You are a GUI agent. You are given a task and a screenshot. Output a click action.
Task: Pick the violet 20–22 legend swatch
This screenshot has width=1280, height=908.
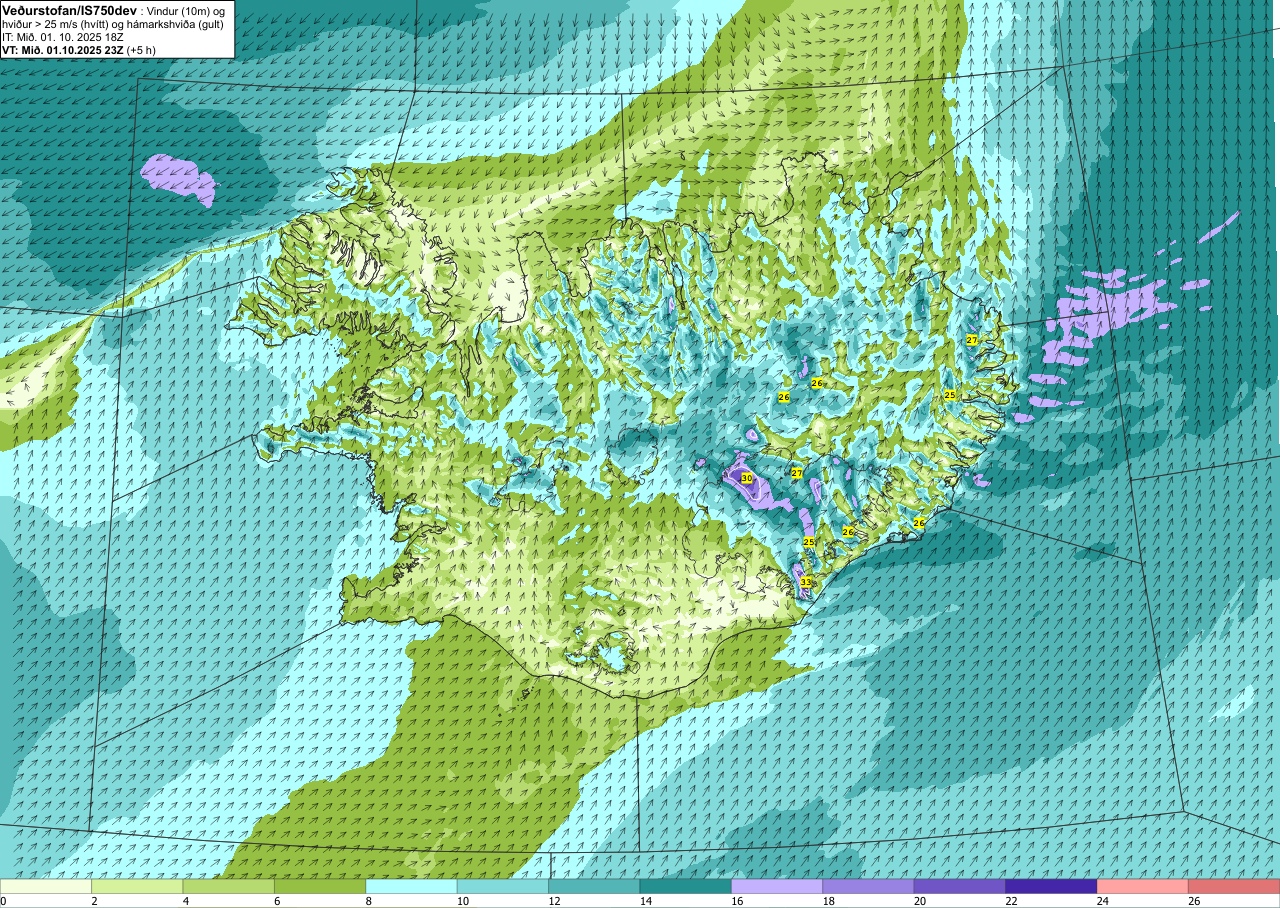[960, 887]
